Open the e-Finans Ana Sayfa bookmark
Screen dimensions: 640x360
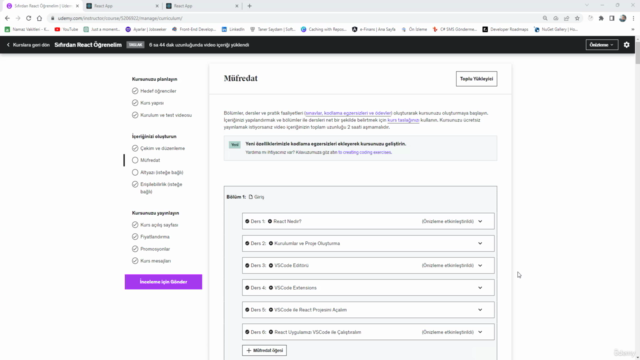pyautogui.click(x=373, y=29)
